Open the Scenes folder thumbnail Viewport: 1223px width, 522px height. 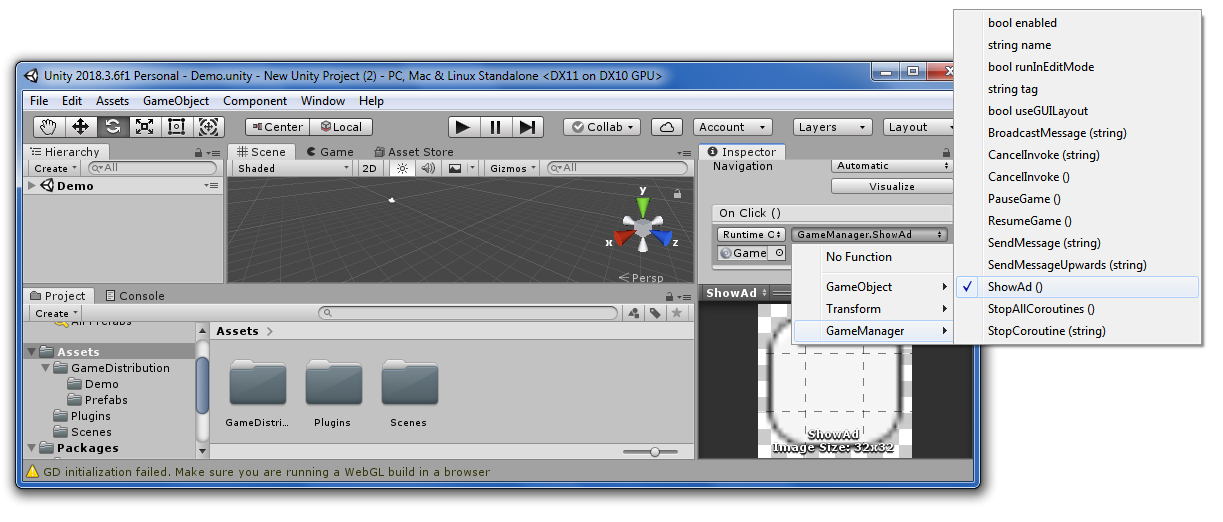click(409, 383)
